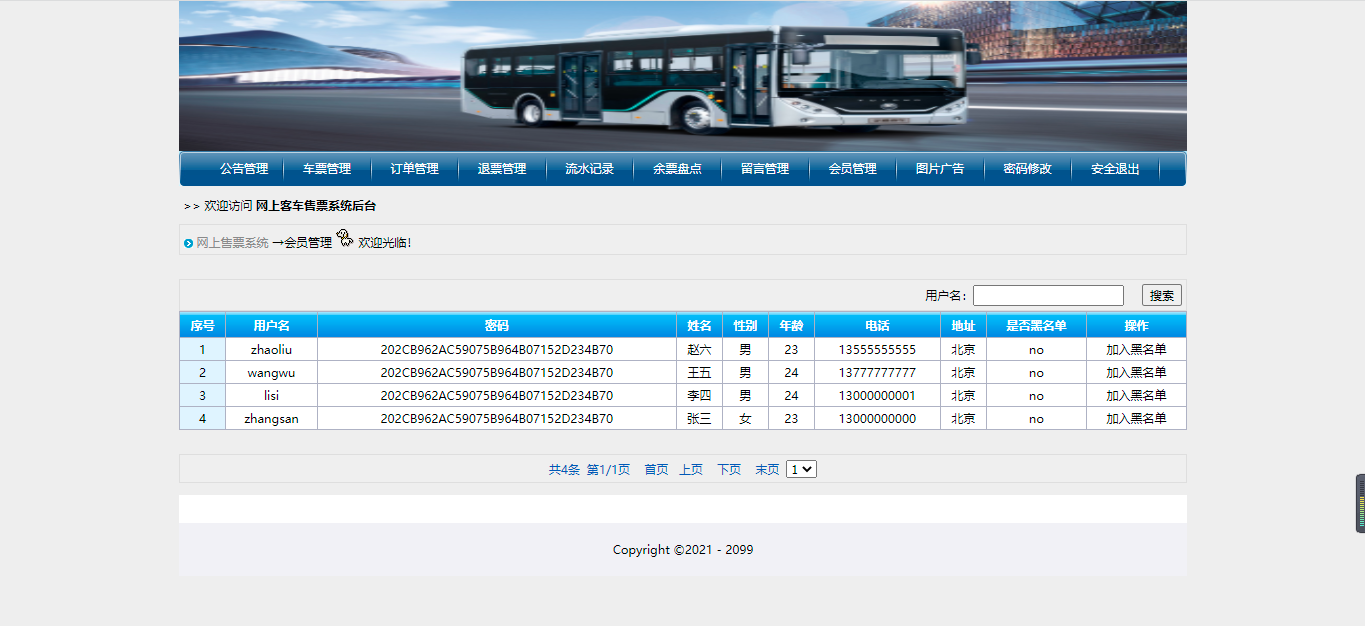1365x626 pixels.
Task: Click the Copyright ©2021 - 2099 footer text
Action: 683,550
